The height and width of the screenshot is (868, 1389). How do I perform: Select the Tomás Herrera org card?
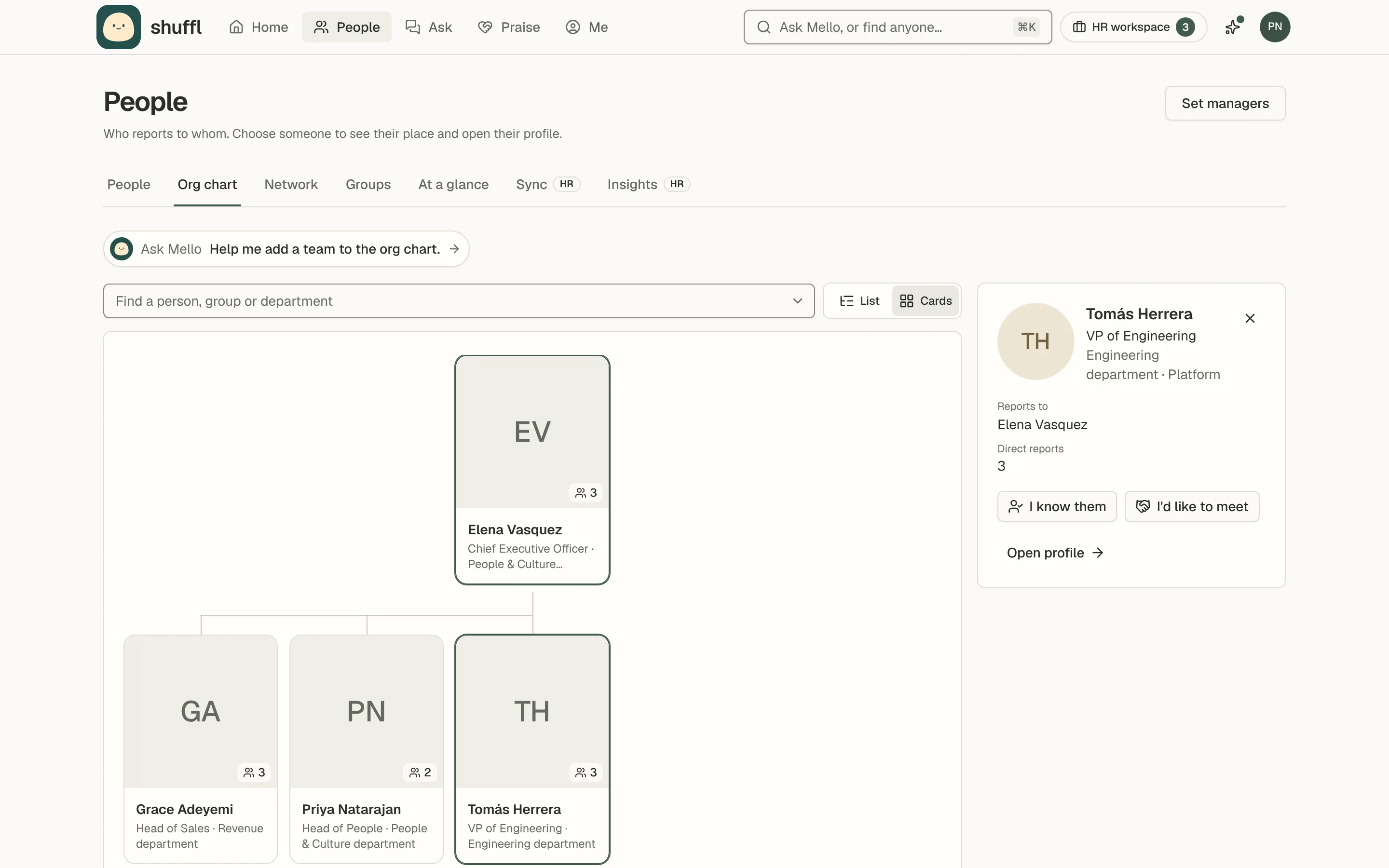click(x=532, y=748)
